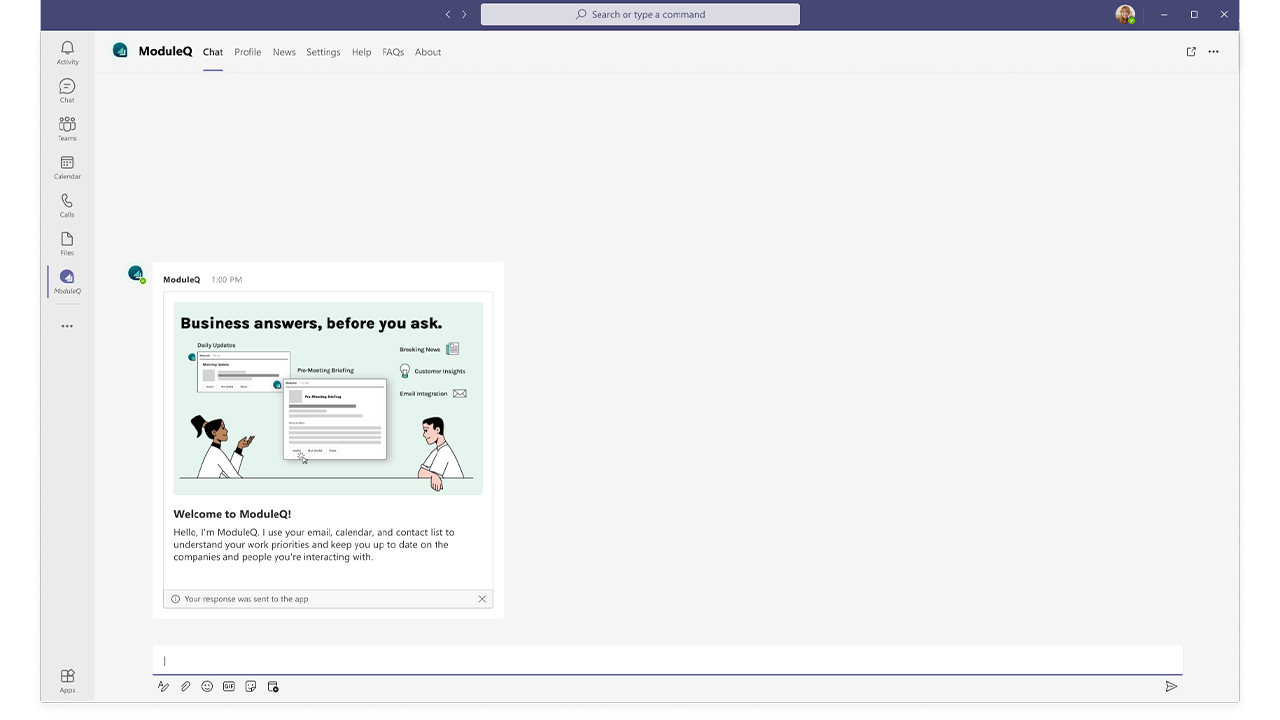Open the Apps store
The image size is (1280, 720).
67,681
